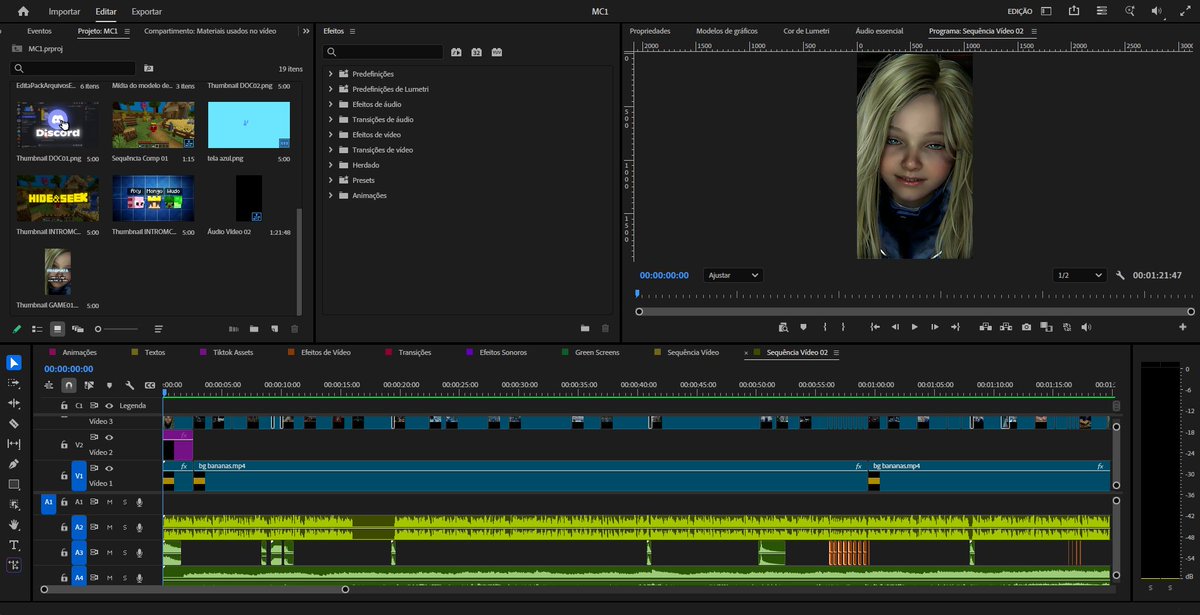This screenshot has width=1200, height=615.
Task: Open the Ajustar zoom level dropdown
Action: (x=733, y=275)
